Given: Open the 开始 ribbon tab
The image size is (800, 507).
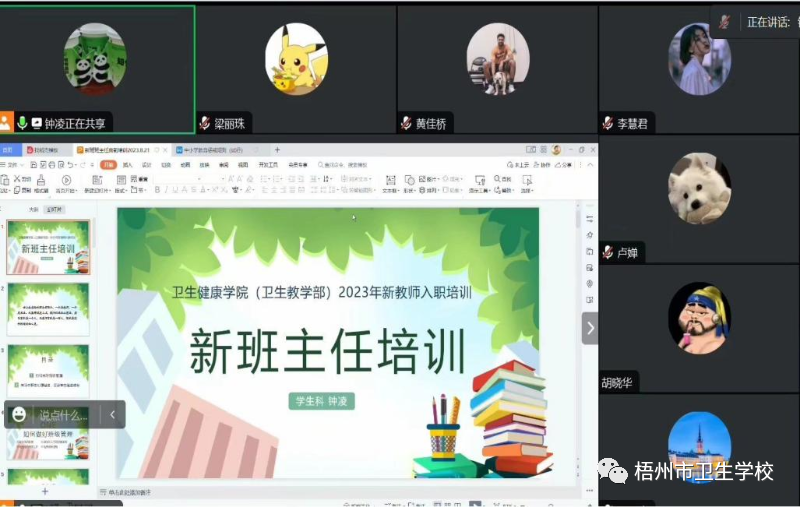Looking at the screenshot, I should [107, 164].
